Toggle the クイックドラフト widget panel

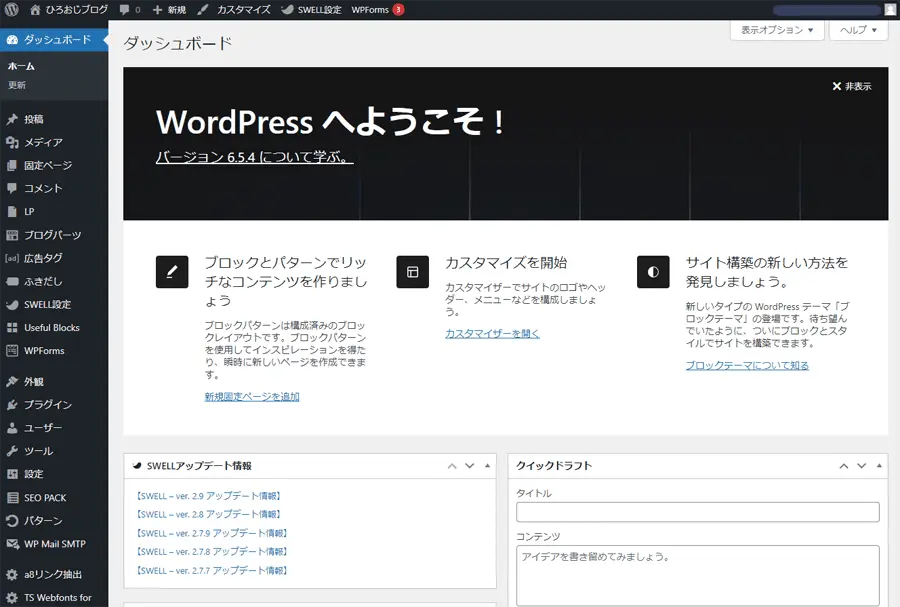[879, 466]
